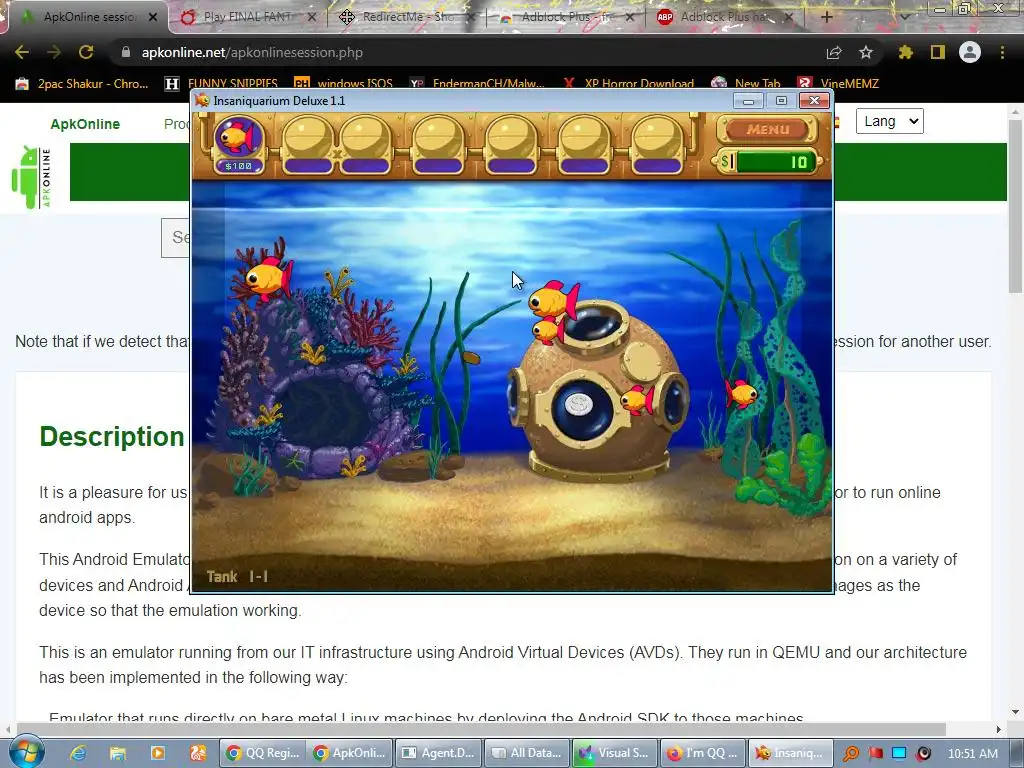Open UC Browser icon in taskbar
The height and width of the screenshot is (768, 1024).
[x=198, y=753]
